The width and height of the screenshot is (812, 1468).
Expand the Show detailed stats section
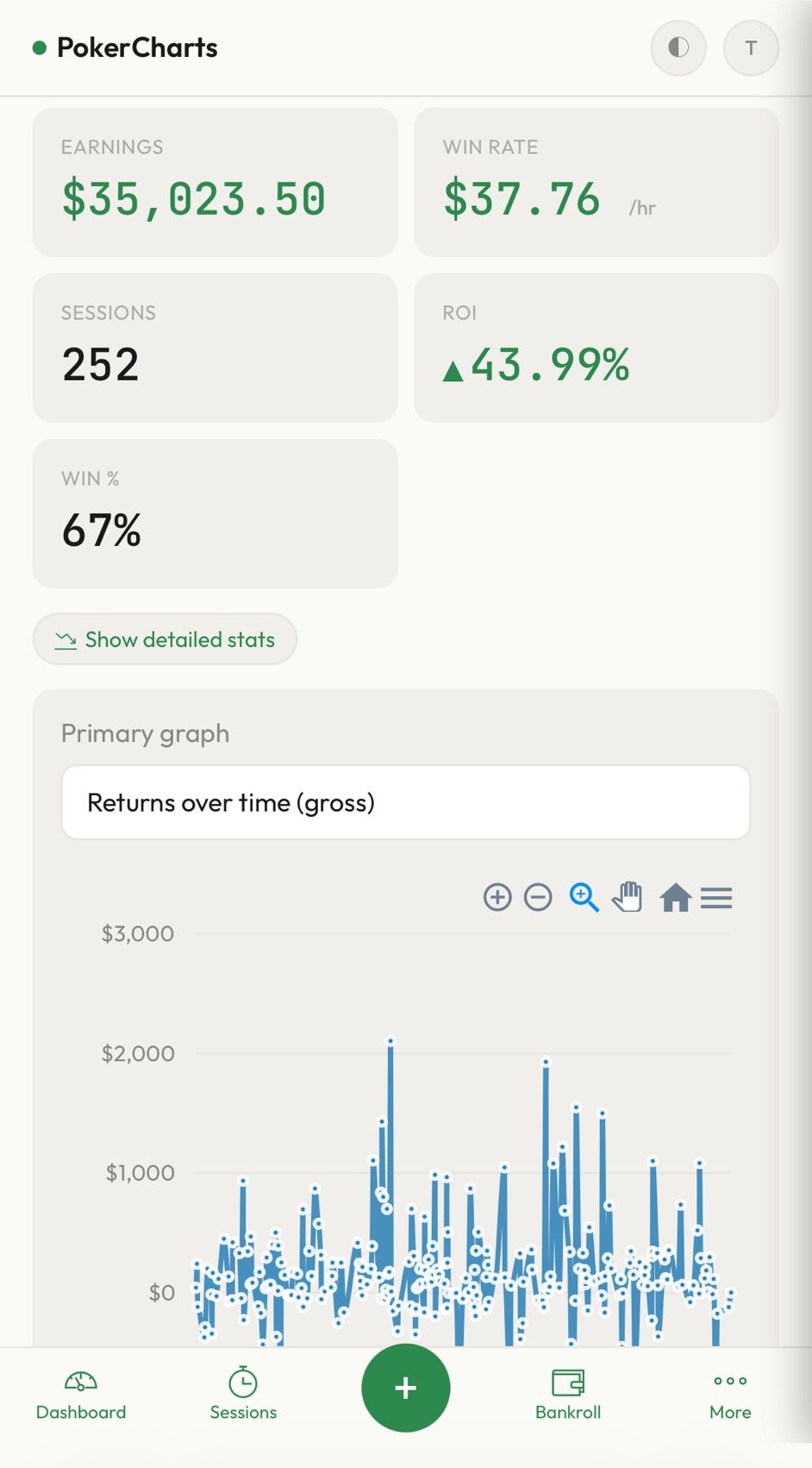165,639
